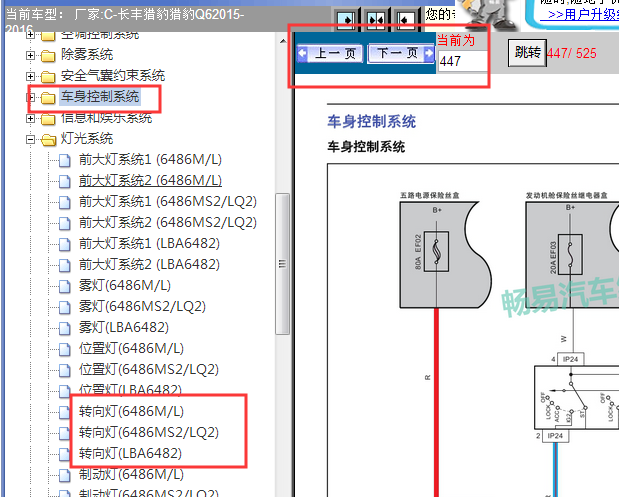This screenshot has height=497, width=619.
Task: Click the 20A EF03 fuse in diagram
Action: pos(570,255)
